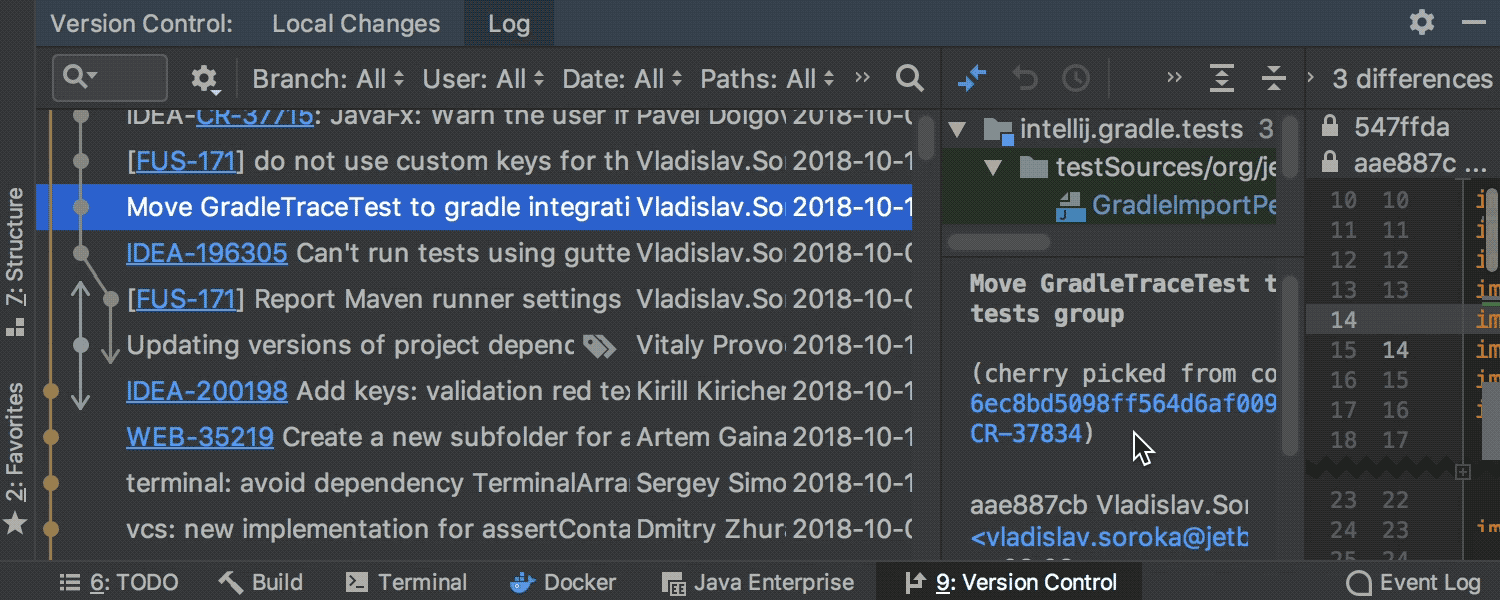1500x600 pixels.
Task: Click the revert changes icon
Action: [x=1025, y=78]
